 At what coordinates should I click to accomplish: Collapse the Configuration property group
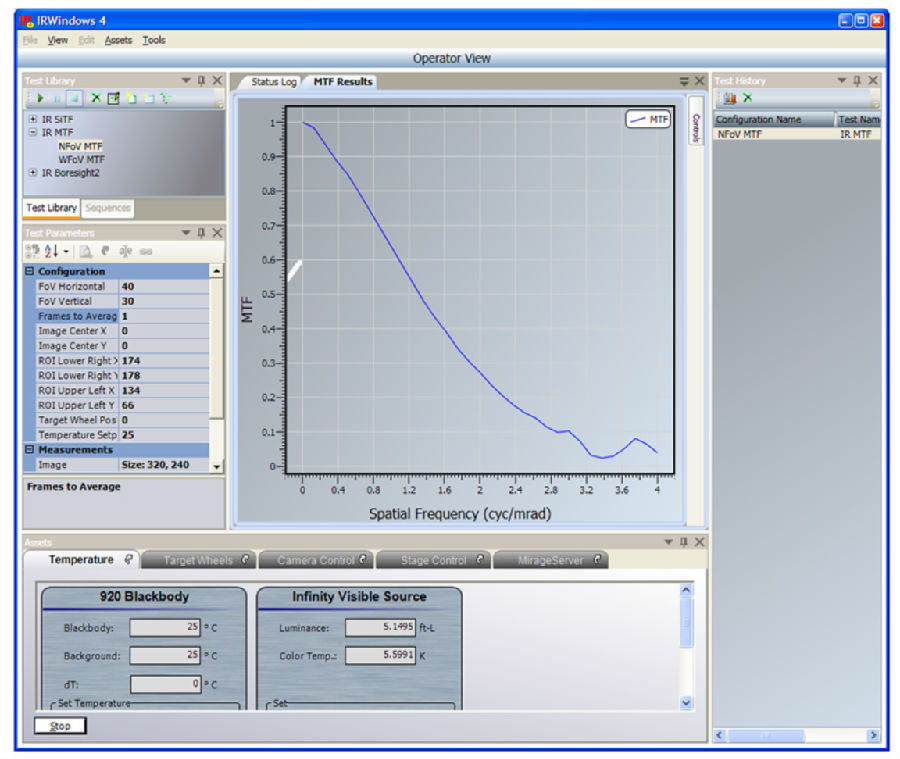[x=30, y=270]
